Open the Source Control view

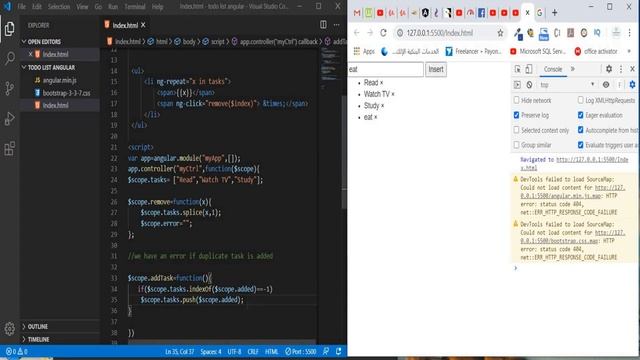click(x=9, y=88)
